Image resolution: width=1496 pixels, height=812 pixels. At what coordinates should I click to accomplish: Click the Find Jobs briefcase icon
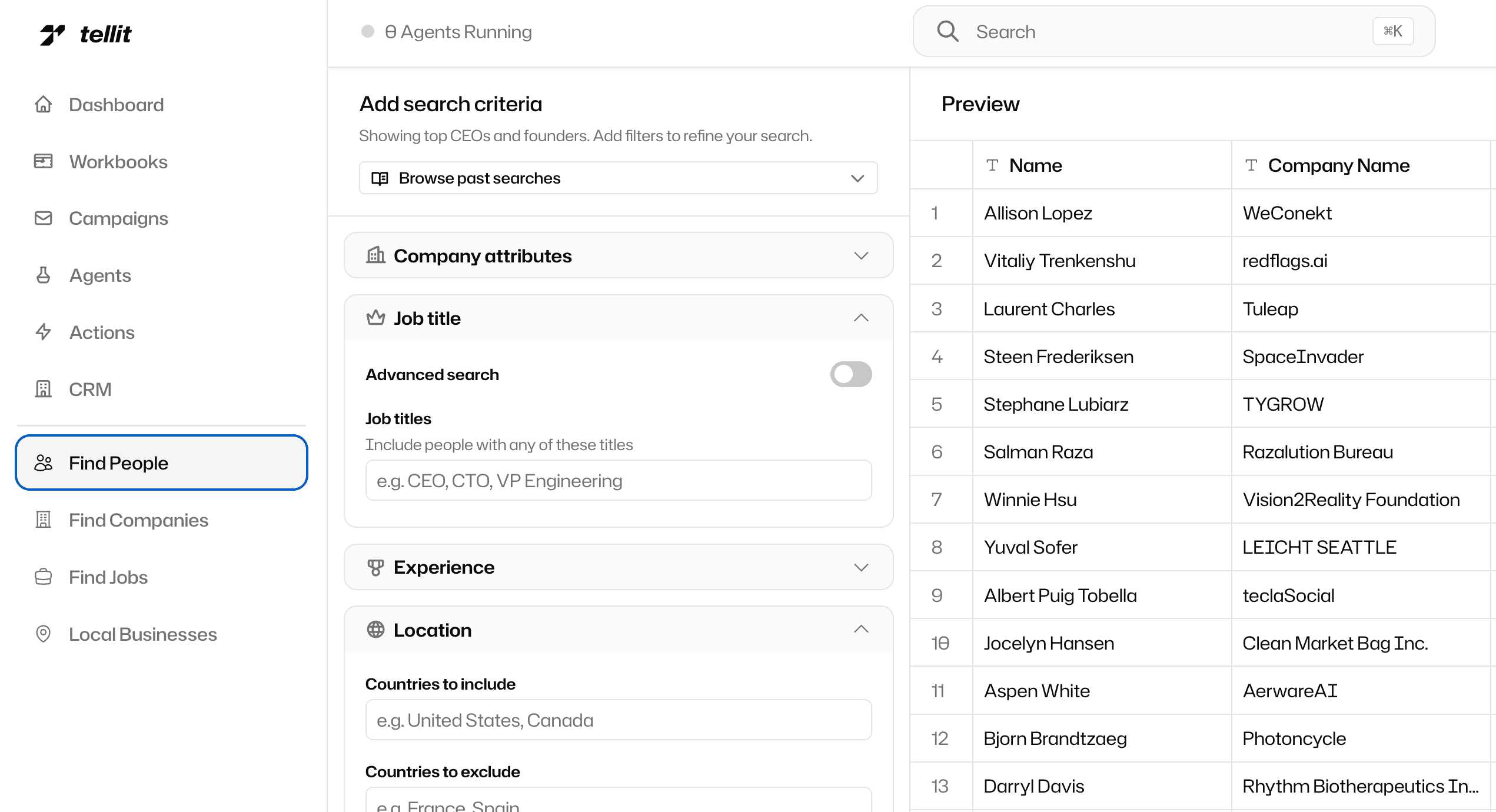pos(43,577)
